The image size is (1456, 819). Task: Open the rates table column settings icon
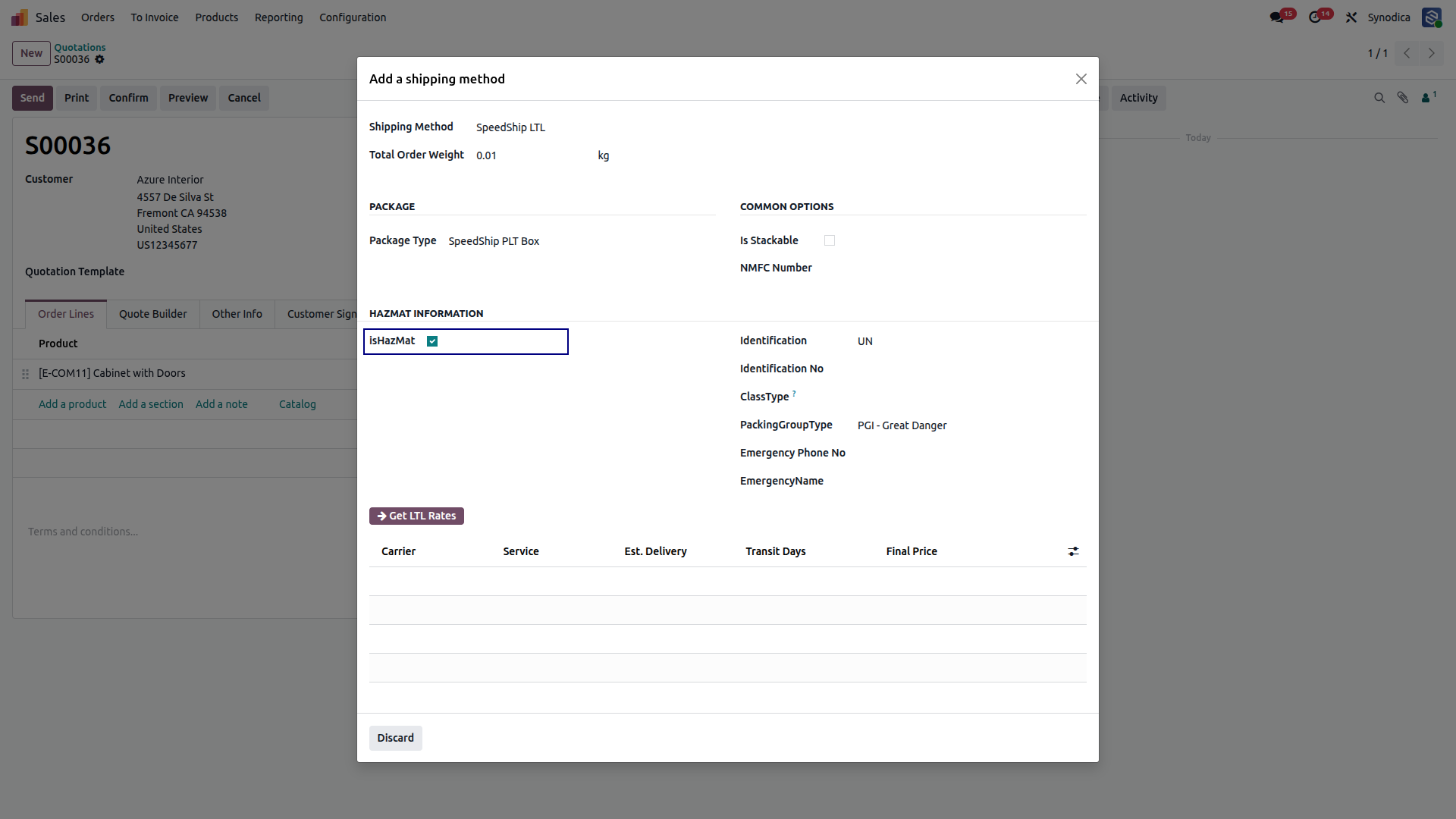point(1073,551)
